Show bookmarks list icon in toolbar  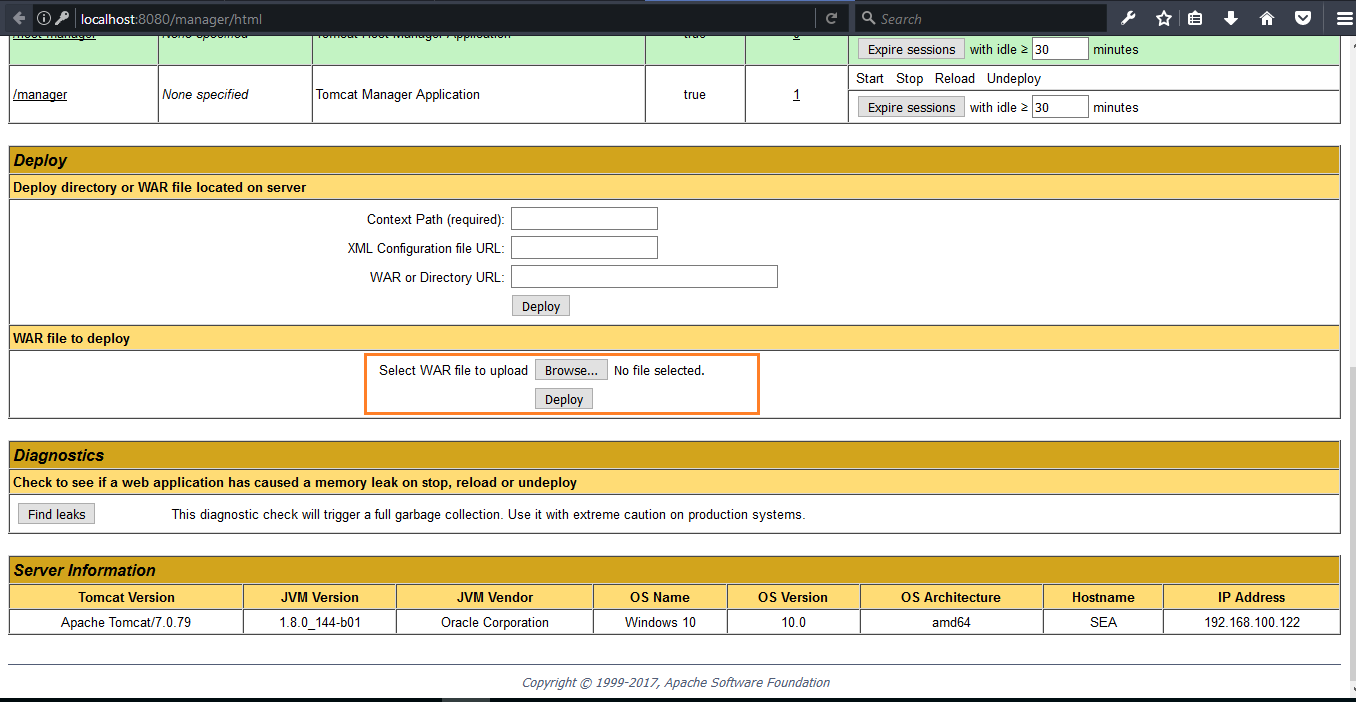[1196, 18]
